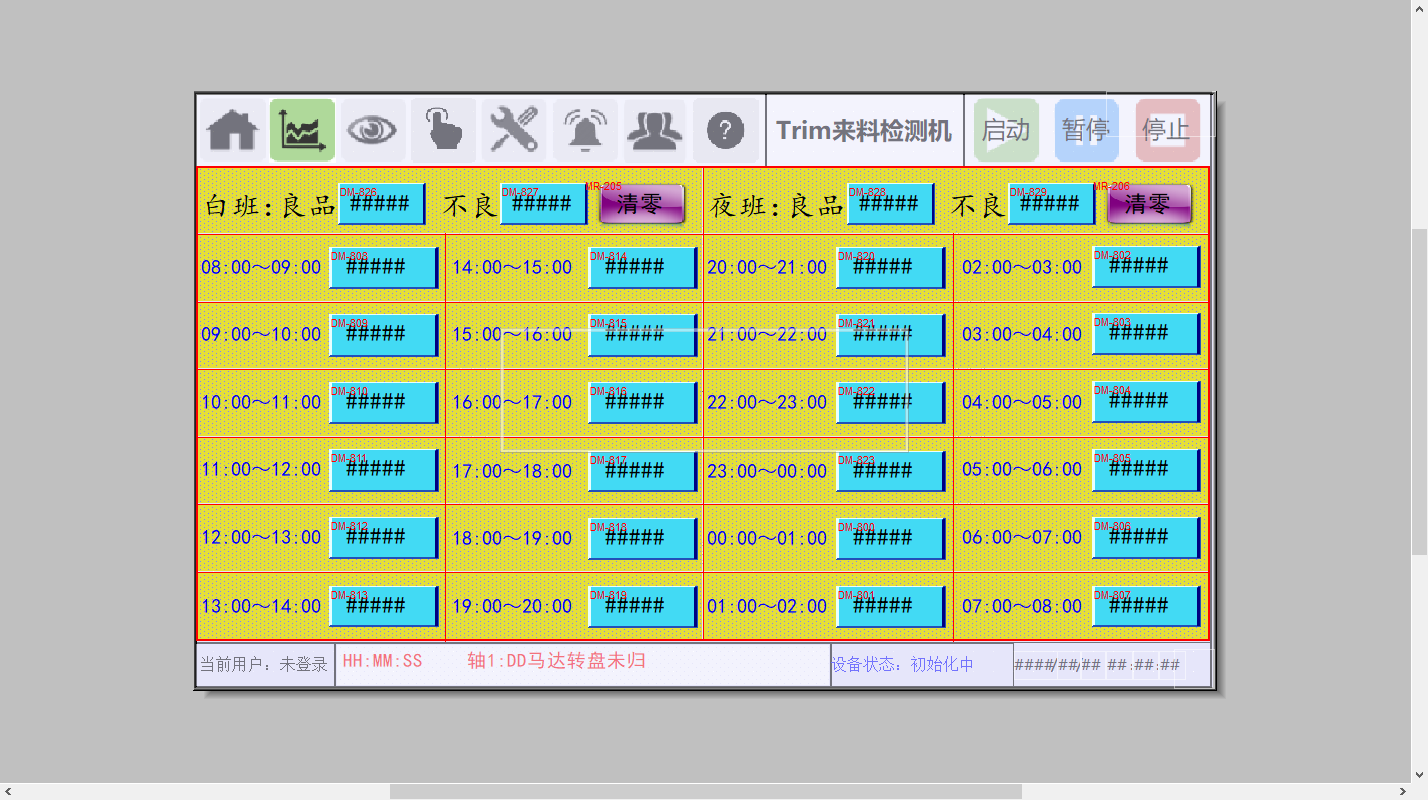Select the 04:00~05:00 count field
The image size is (1428, 800).
click(x=1146, y=402)
